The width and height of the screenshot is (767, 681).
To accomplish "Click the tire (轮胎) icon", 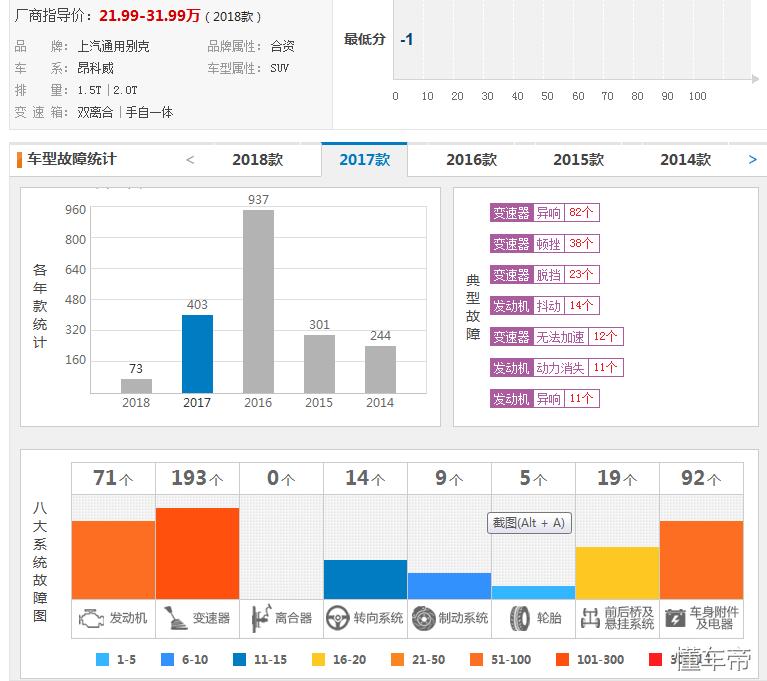I will point(519,618).
